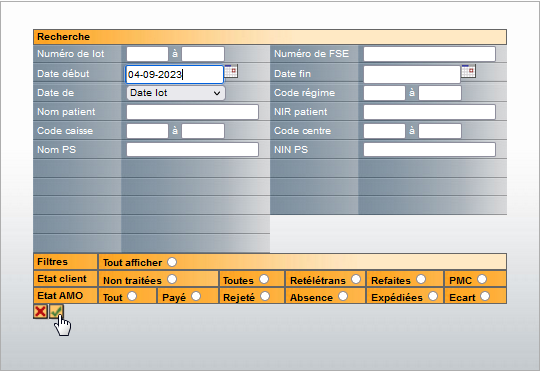
Task: Select the Toutes client state radio
Action: click(264, 279)
